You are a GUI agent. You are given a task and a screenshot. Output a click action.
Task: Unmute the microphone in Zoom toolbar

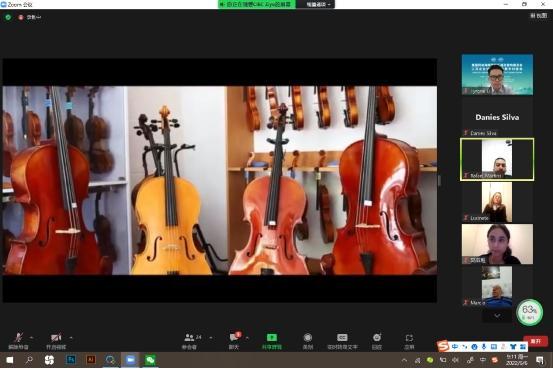[18, 338]
